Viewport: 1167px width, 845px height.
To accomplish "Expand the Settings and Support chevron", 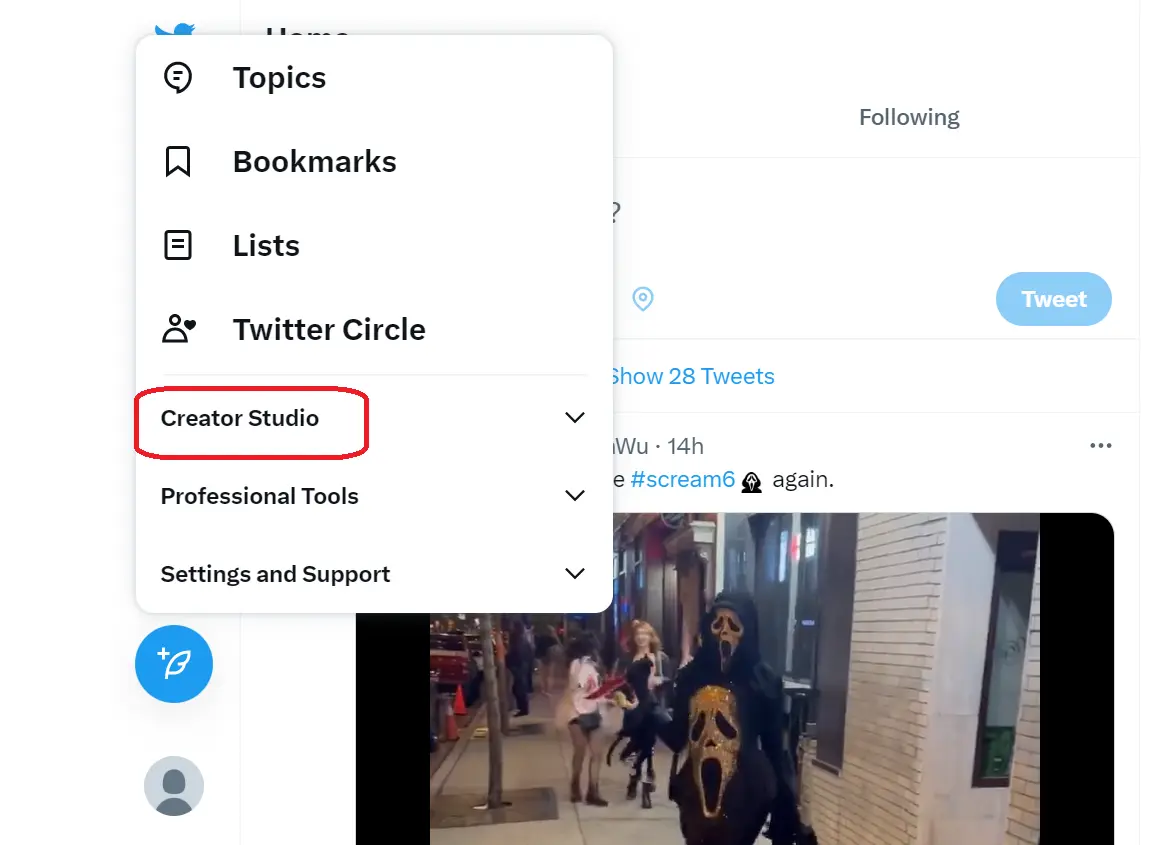I will [x=575, y=574].
